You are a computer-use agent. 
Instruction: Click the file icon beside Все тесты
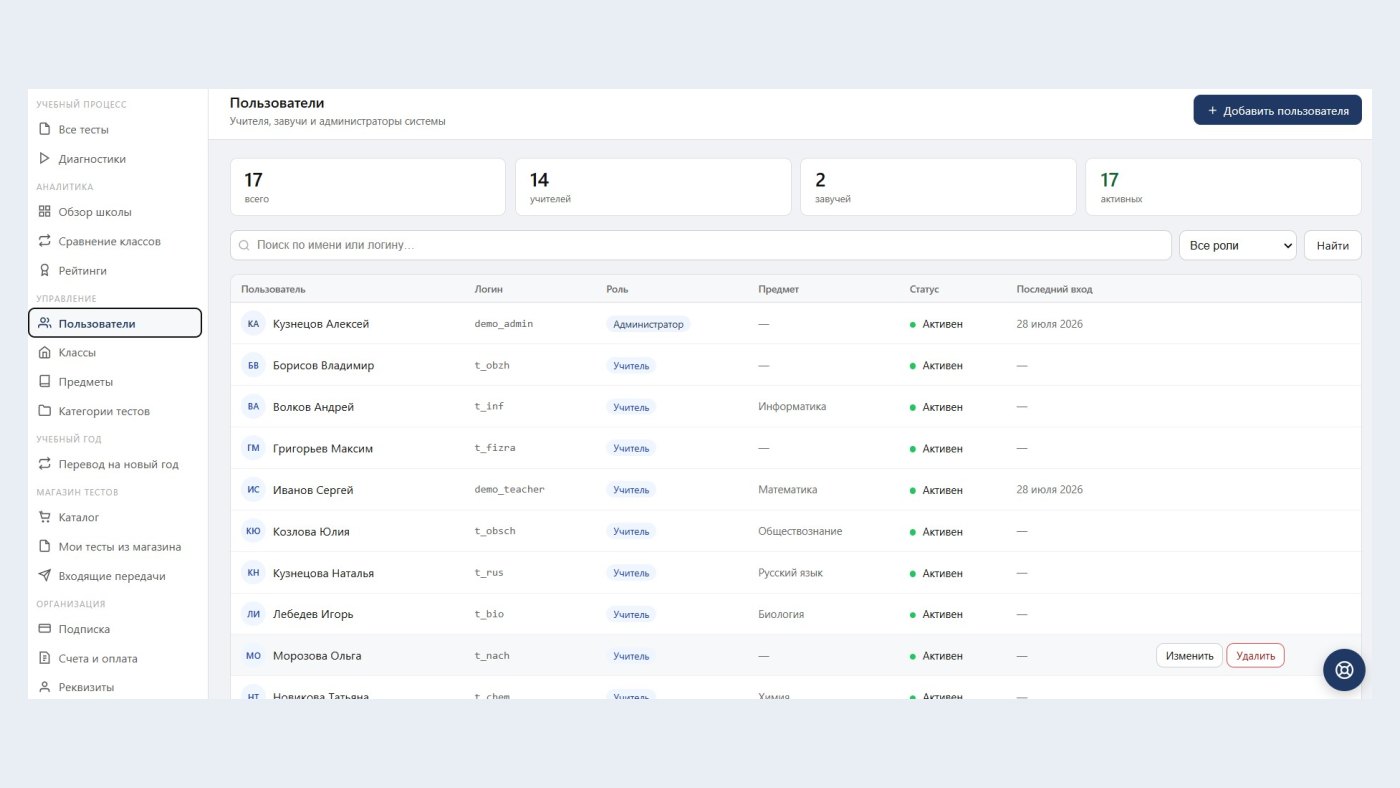(x=44, y=129)
